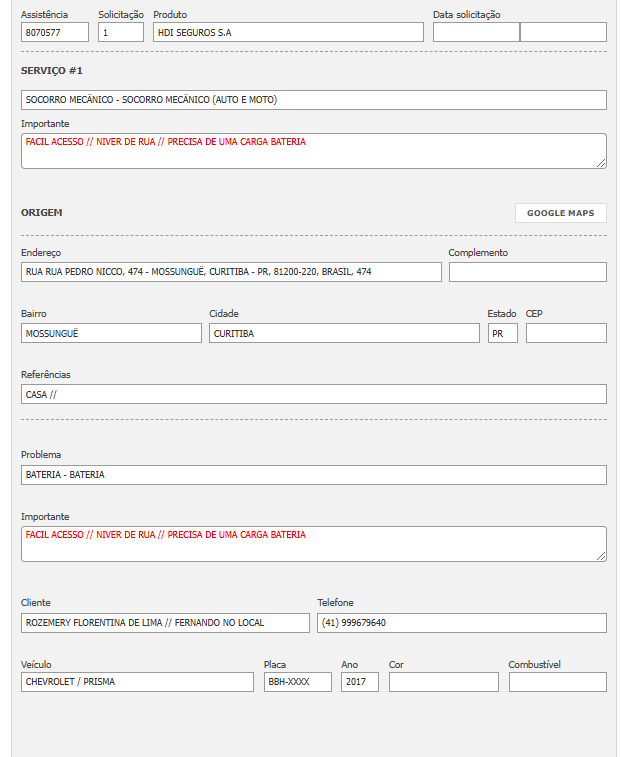The image size is (620, 757).
Task: Click the Produto field showing HDI Seguros
Action: point(288,32)
